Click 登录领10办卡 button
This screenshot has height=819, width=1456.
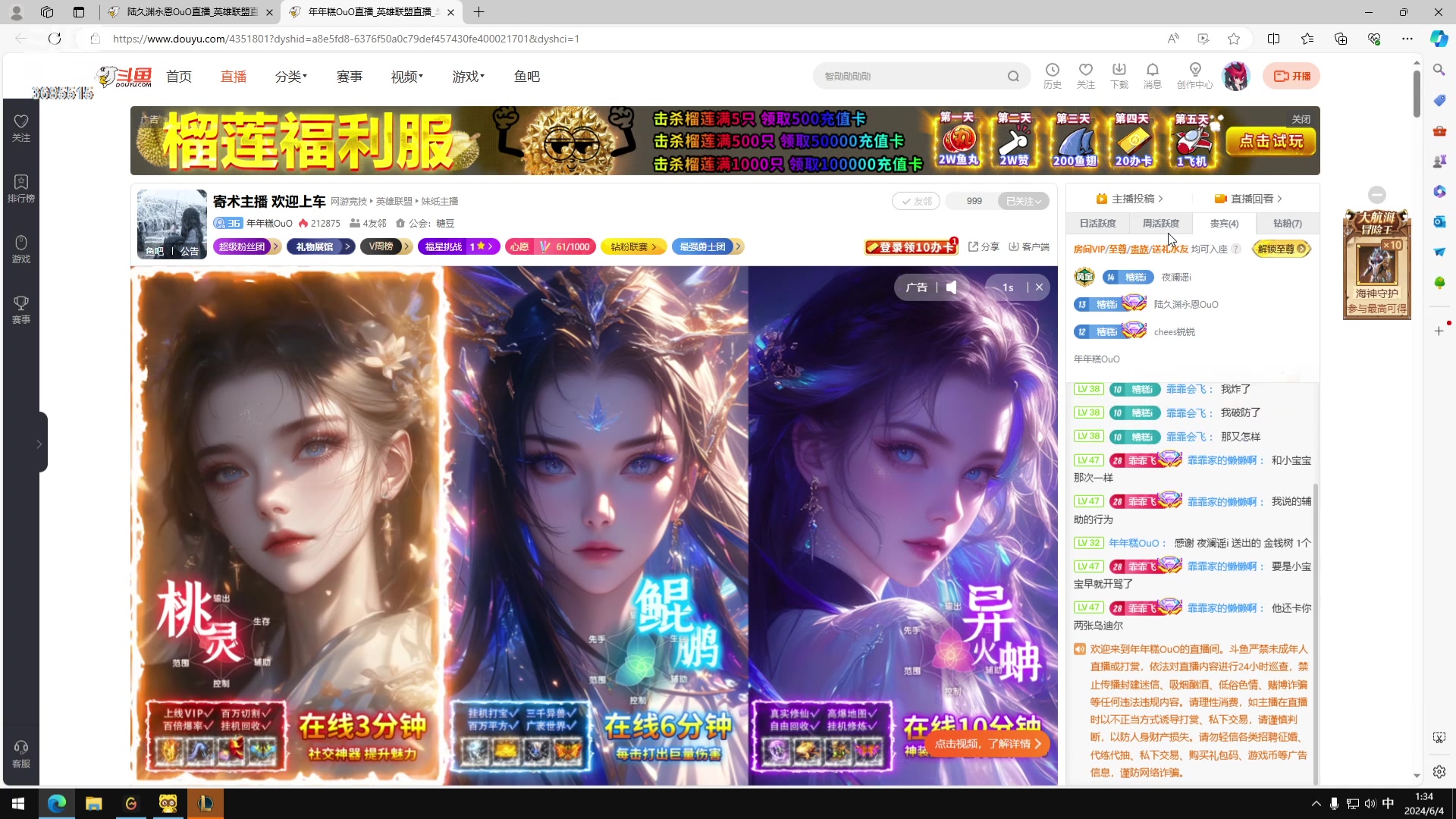[x=912, y=247]
